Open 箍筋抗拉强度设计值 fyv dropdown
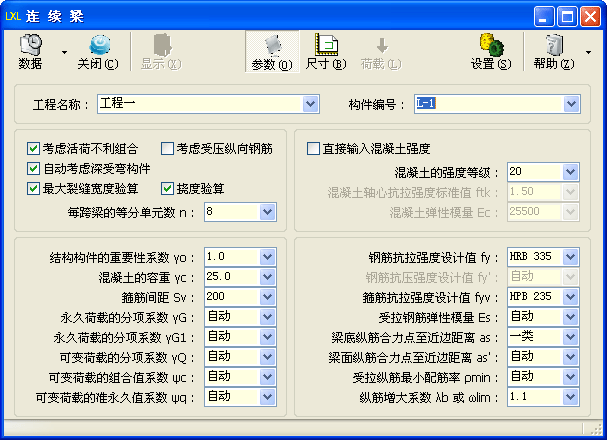This screenshot has height=440, width=607. tap(570, 297)
